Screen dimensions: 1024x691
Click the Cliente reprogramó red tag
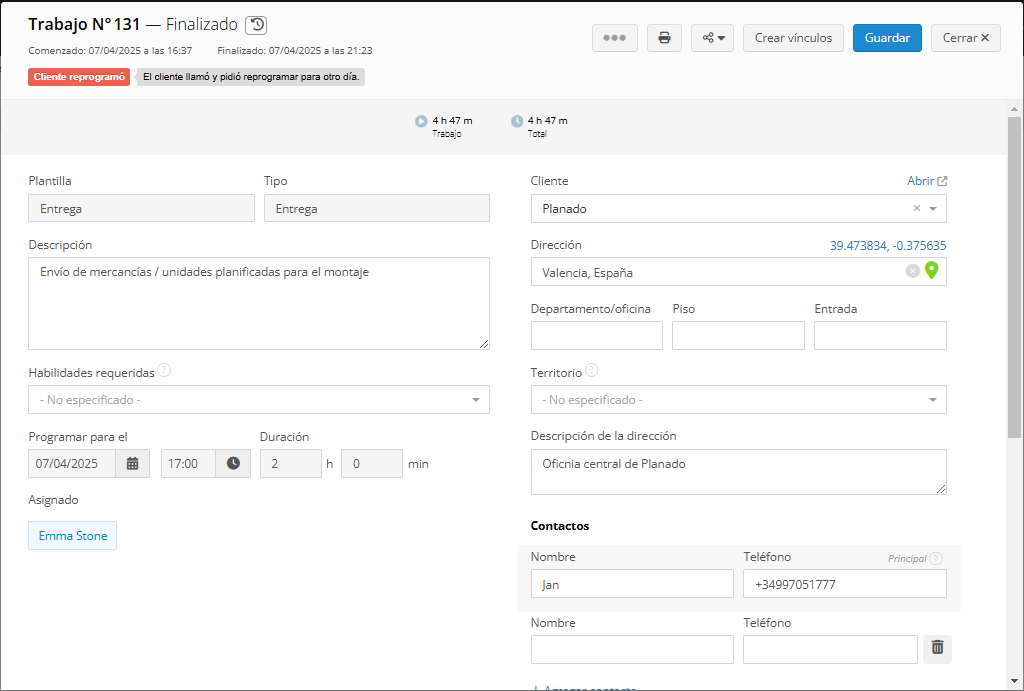click(x=79, y=77)
